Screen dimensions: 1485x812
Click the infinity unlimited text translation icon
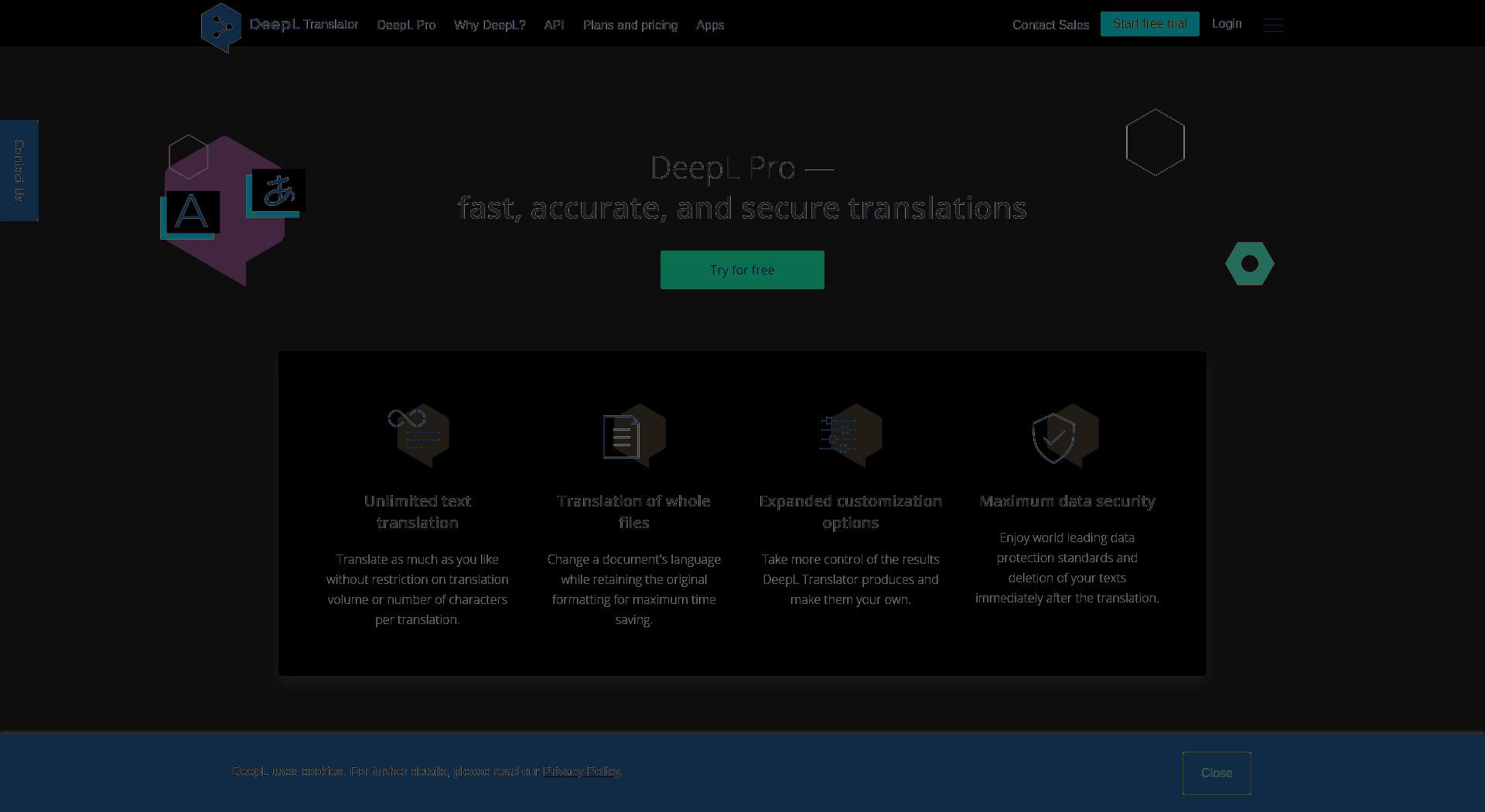pyautogui.click(x=418, y=436)
